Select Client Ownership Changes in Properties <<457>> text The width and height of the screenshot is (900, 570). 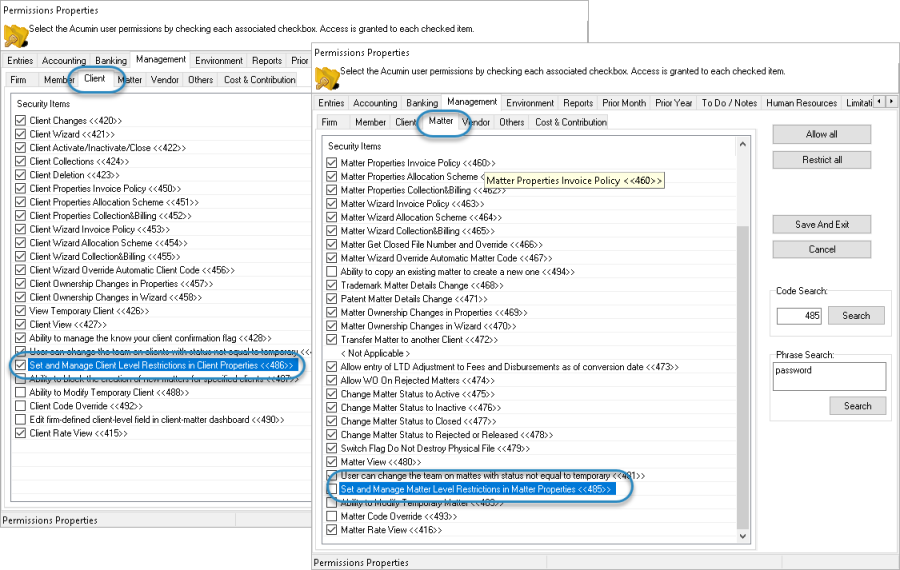[121, 284]
